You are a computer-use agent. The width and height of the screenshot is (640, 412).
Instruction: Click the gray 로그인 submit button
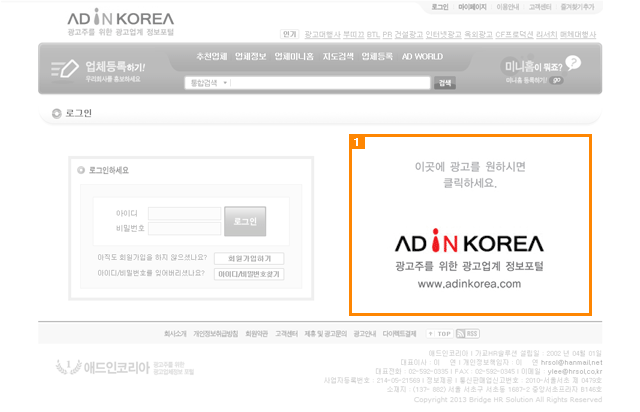(x=245, y=221)
